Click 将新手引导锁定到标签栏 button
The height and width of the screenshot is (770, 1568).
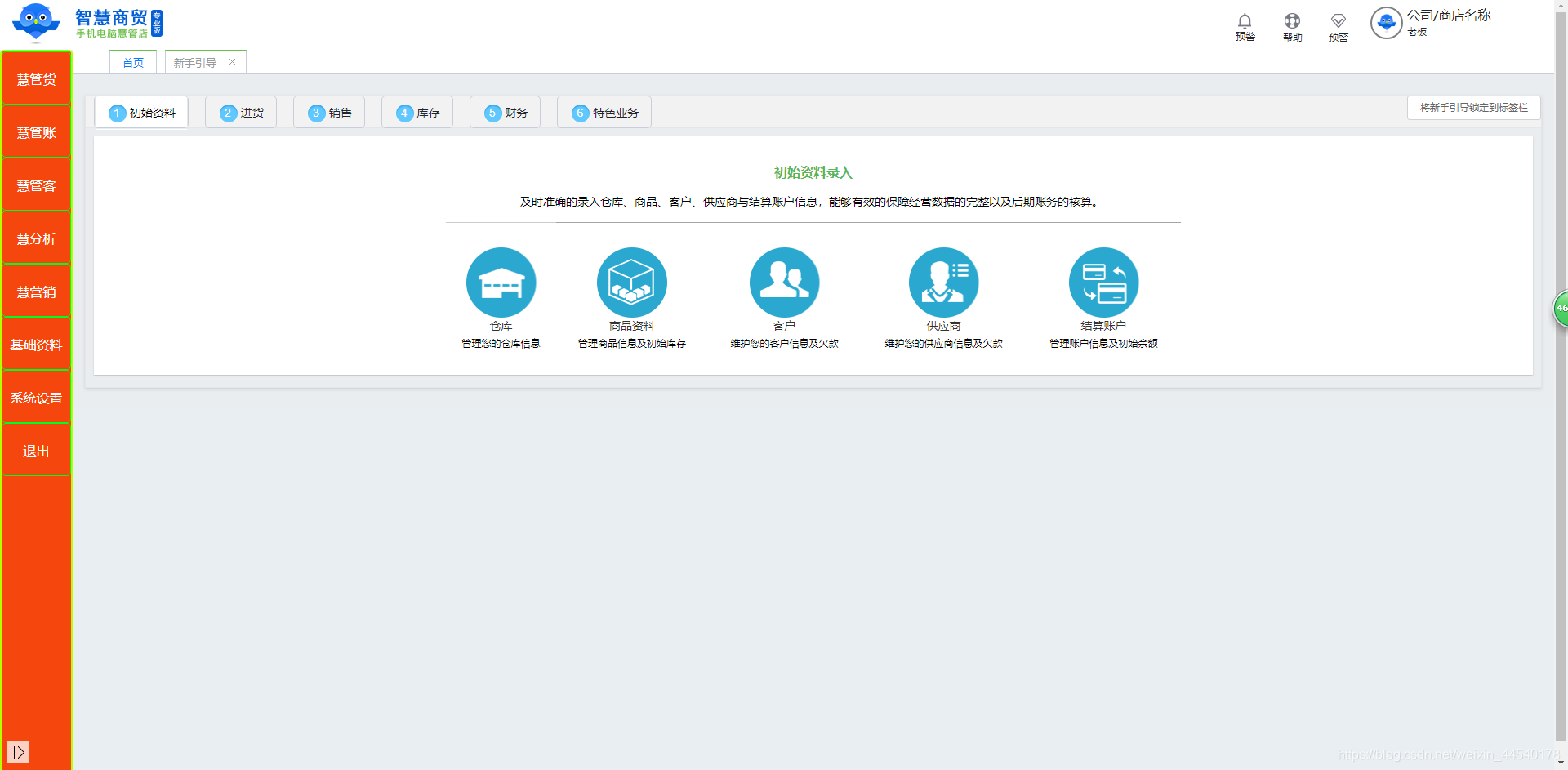coord(1473,108)
